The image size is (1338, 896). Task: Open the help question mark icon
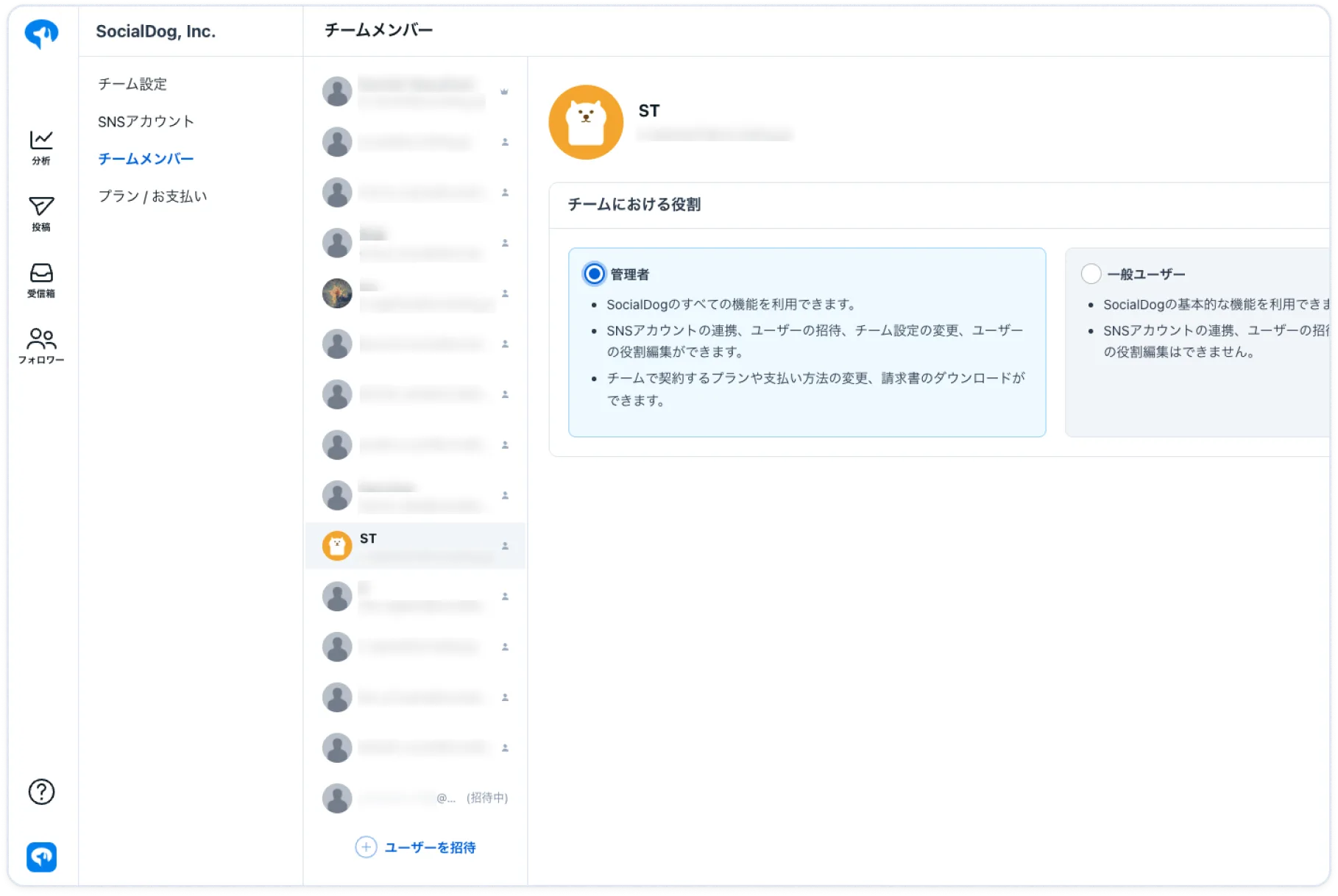coord(41,792)
